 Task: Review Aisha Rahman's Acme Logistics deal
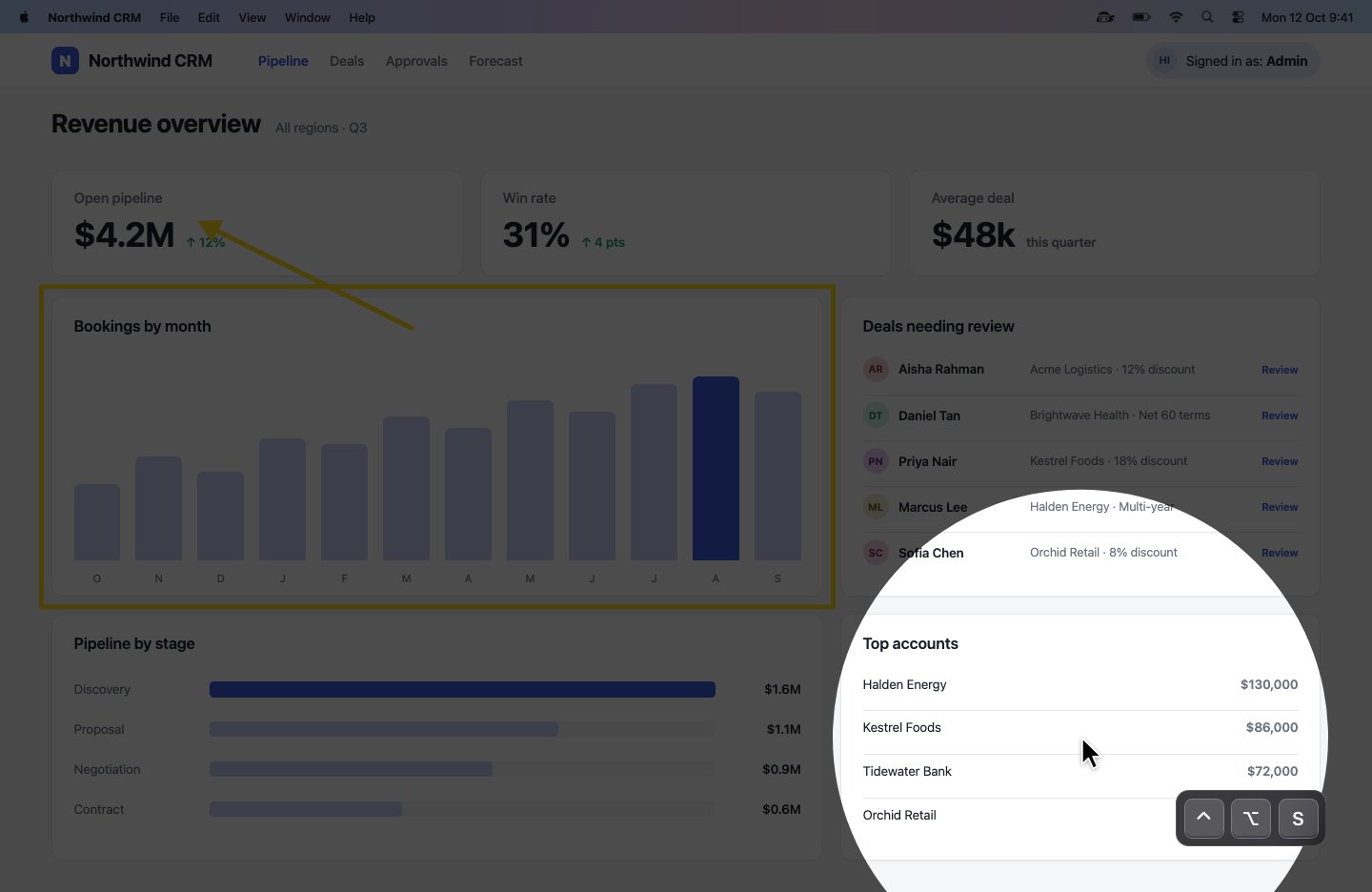tap(1280, 370)
